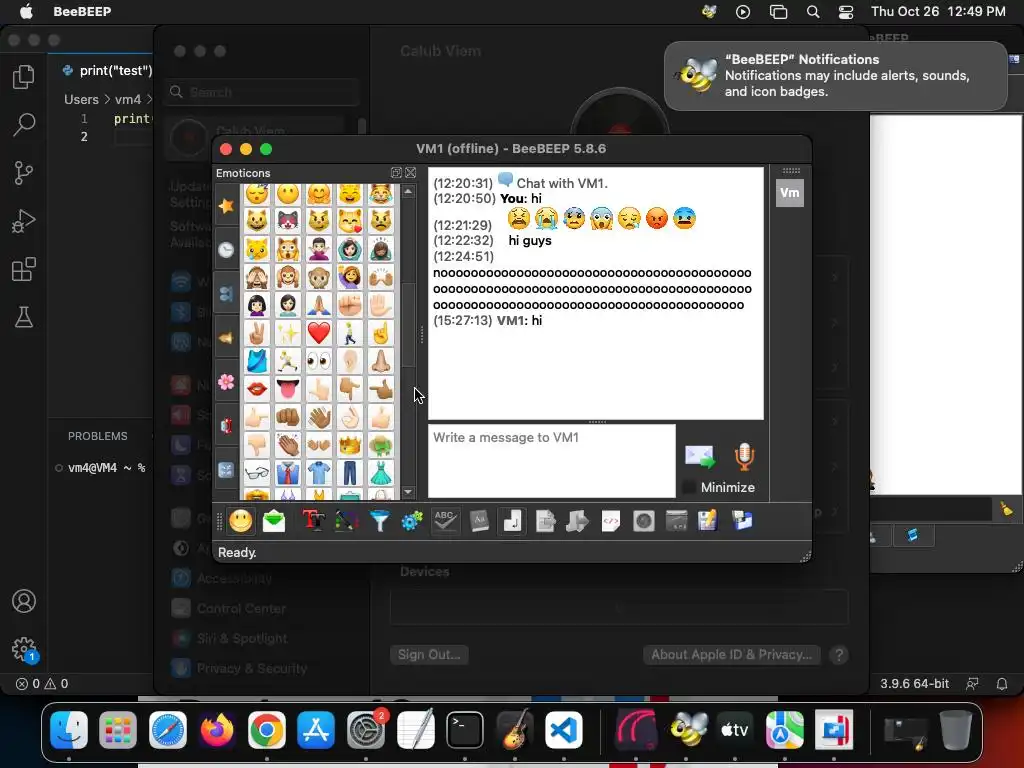Click the code snippet </> icon
Viewport: 1024px width, 768px height.
pyautogui.click(x=611, y=521)
